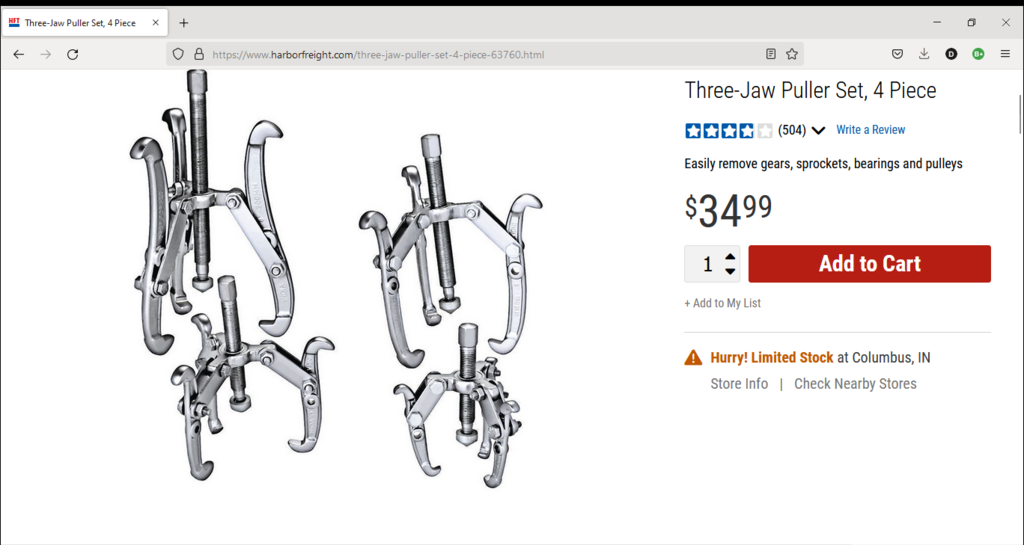The height and width of the screenshot is (545, 1024).
Task: Expand the ratings breakdown chevron
Action: click(x=818, y=131)
